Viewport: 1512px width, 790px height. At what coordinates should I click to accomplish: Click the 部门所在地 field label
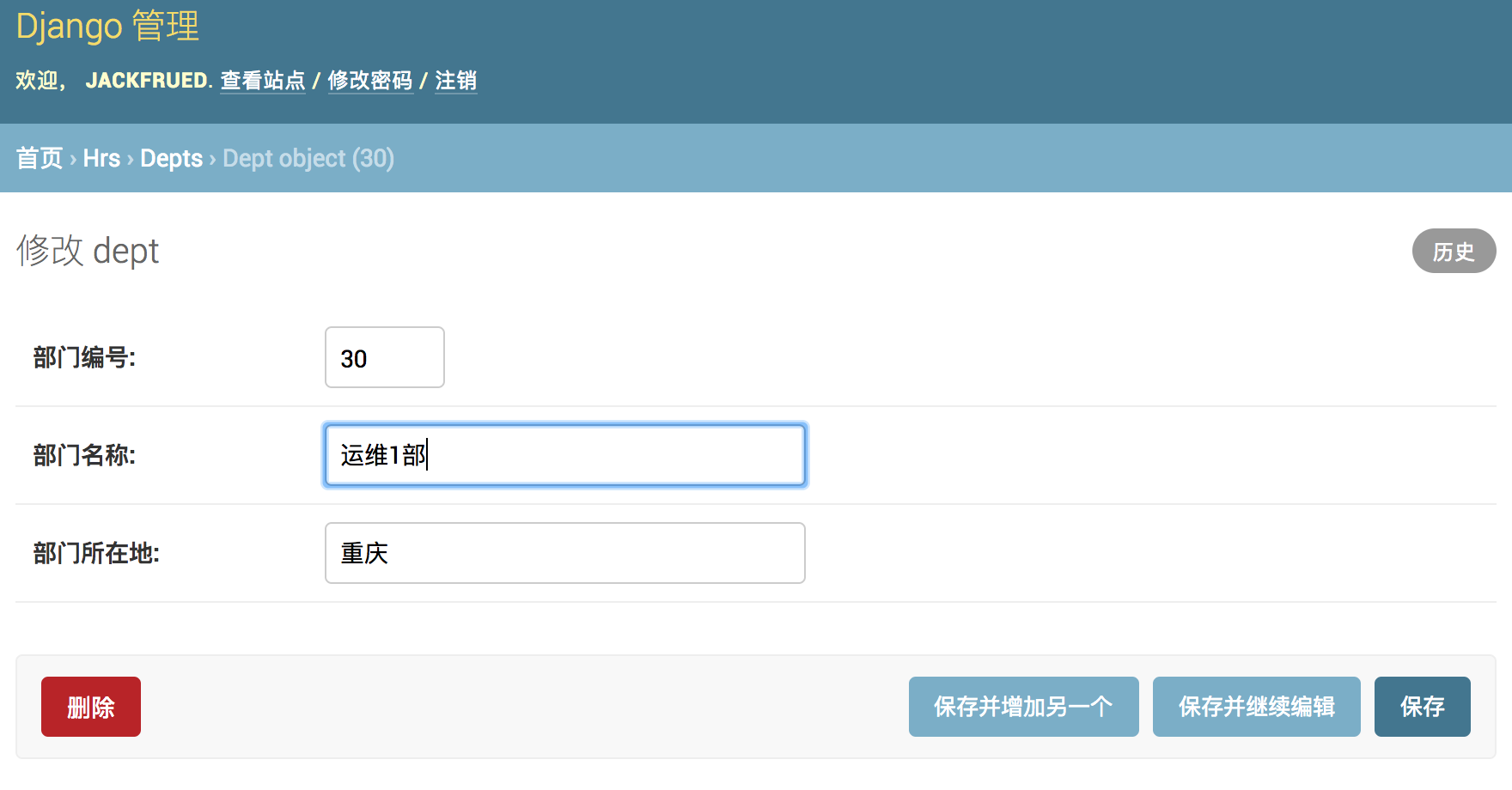click(96, 553)
